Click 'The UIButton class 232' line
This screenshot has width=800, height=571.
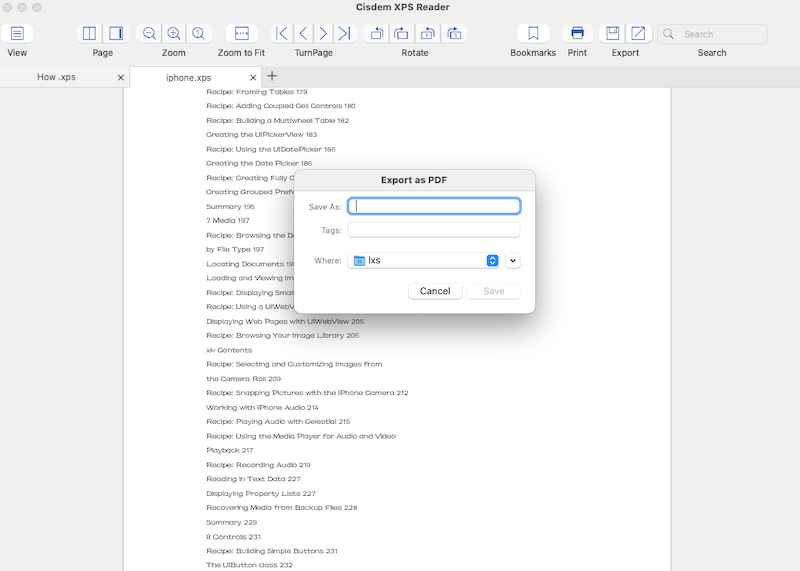[x=249, y=565]
